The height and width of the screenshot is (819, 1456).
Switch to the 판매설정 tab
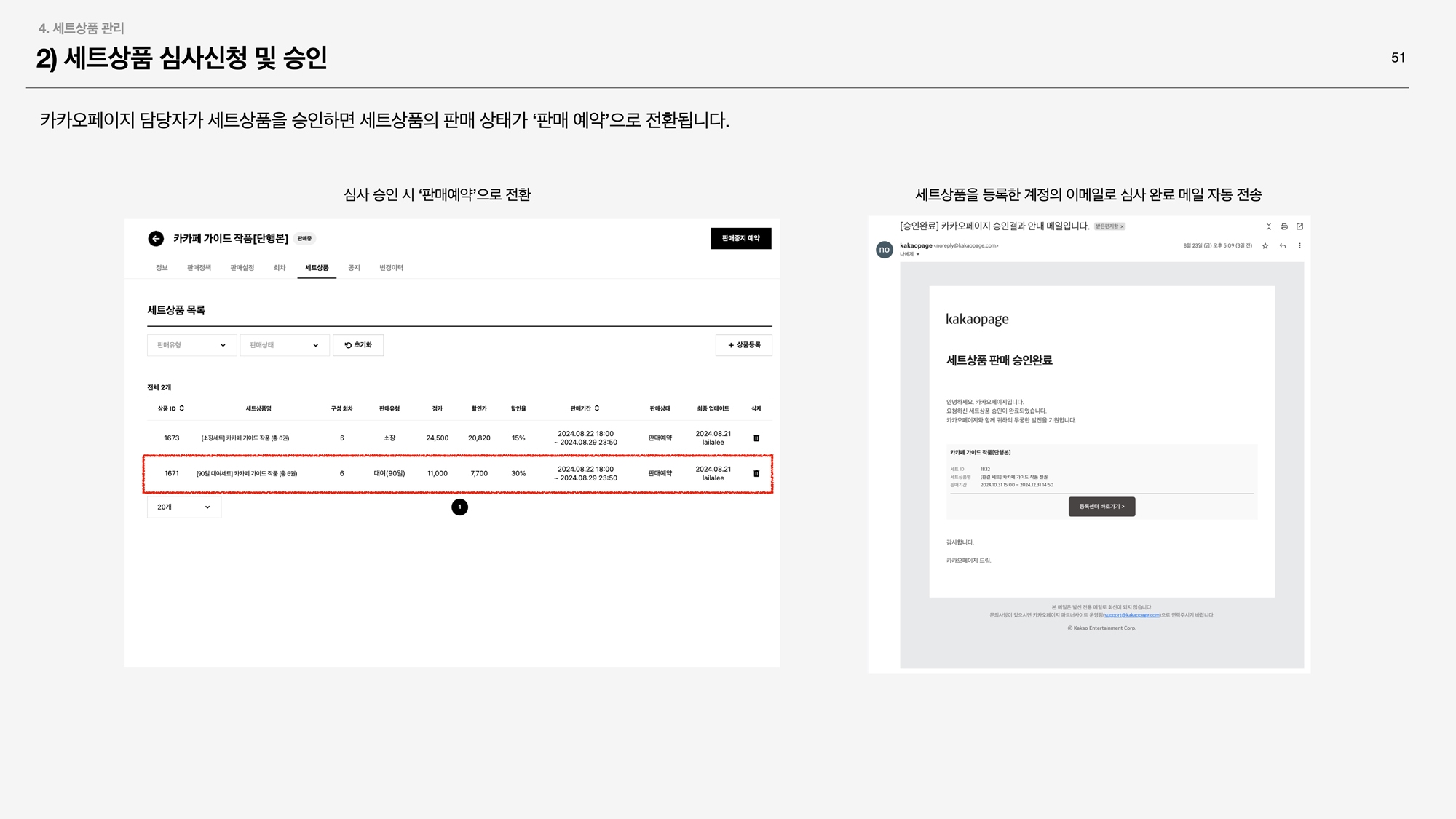242,268
